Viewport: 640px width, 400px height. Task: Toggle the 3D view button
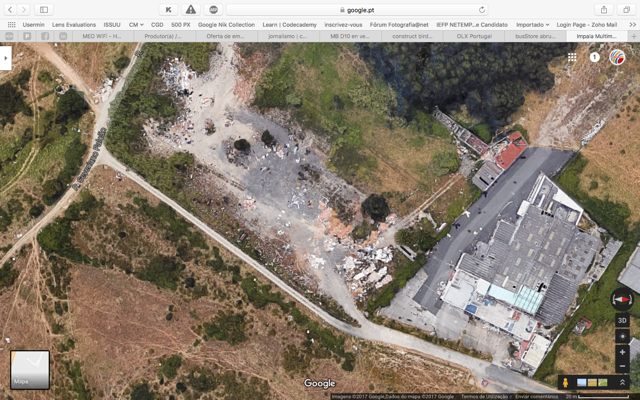[x=622, y=320]
